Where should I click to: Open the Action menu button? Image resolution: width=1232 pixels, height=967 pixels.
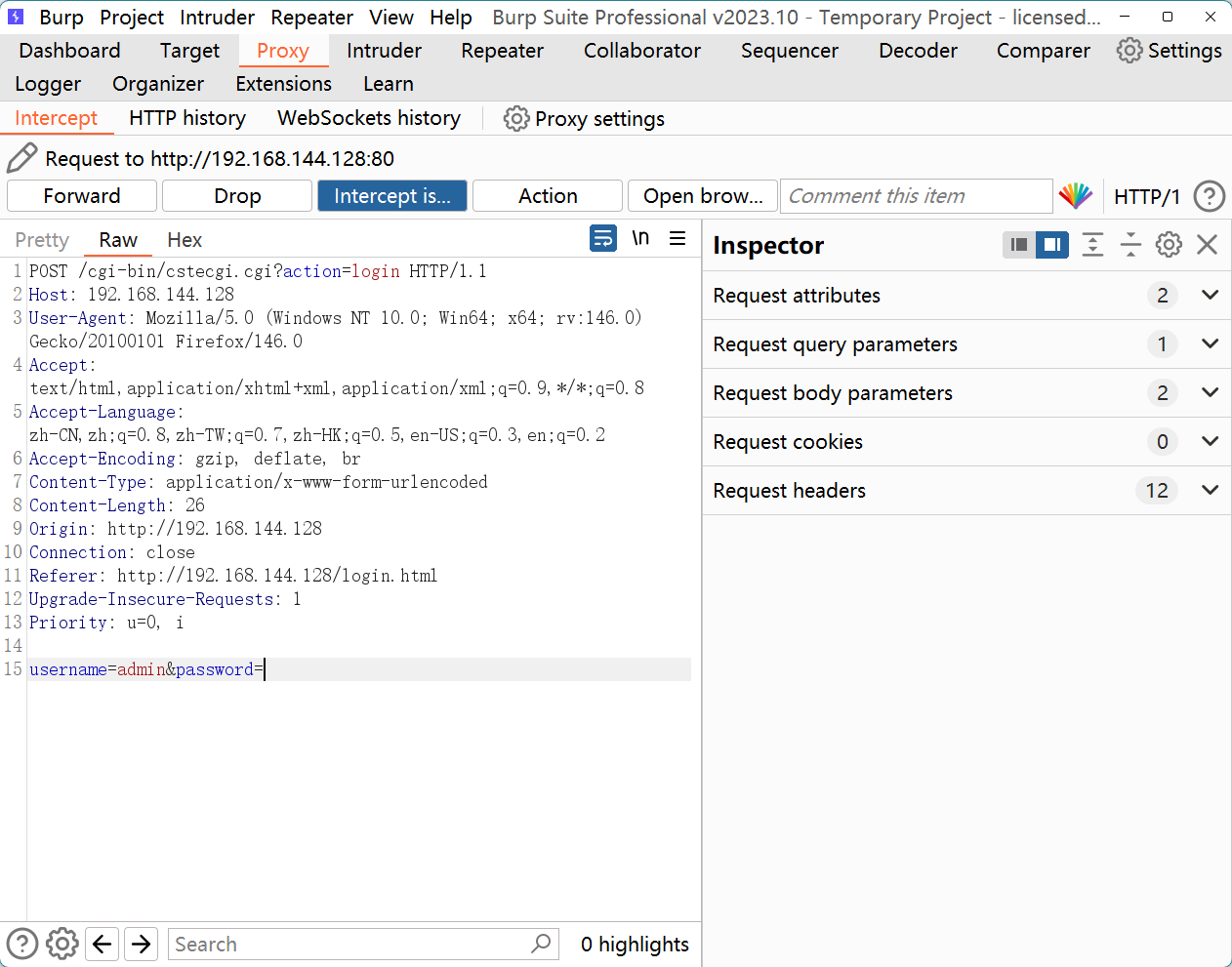coord(548,196)
